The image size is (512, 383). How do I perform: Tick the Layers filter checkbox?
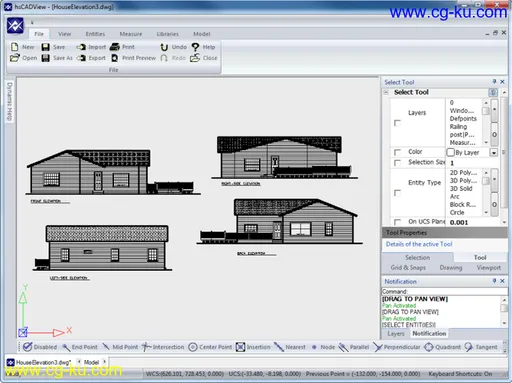(x=397, y=123)
